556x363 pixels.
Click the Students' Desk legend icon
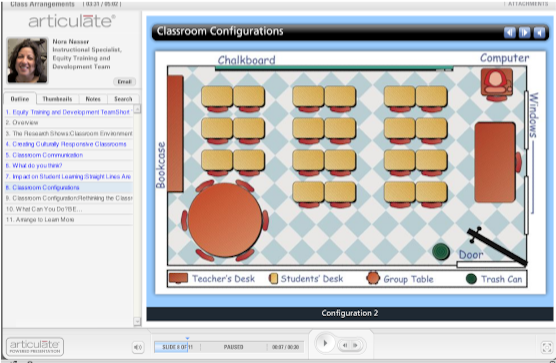[x=273, y=279]
